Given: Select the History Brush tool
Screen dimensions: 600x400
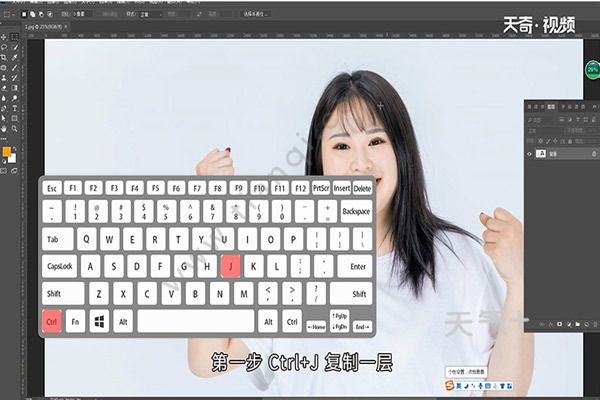Looking at the screenshot, I should (15, 78).
